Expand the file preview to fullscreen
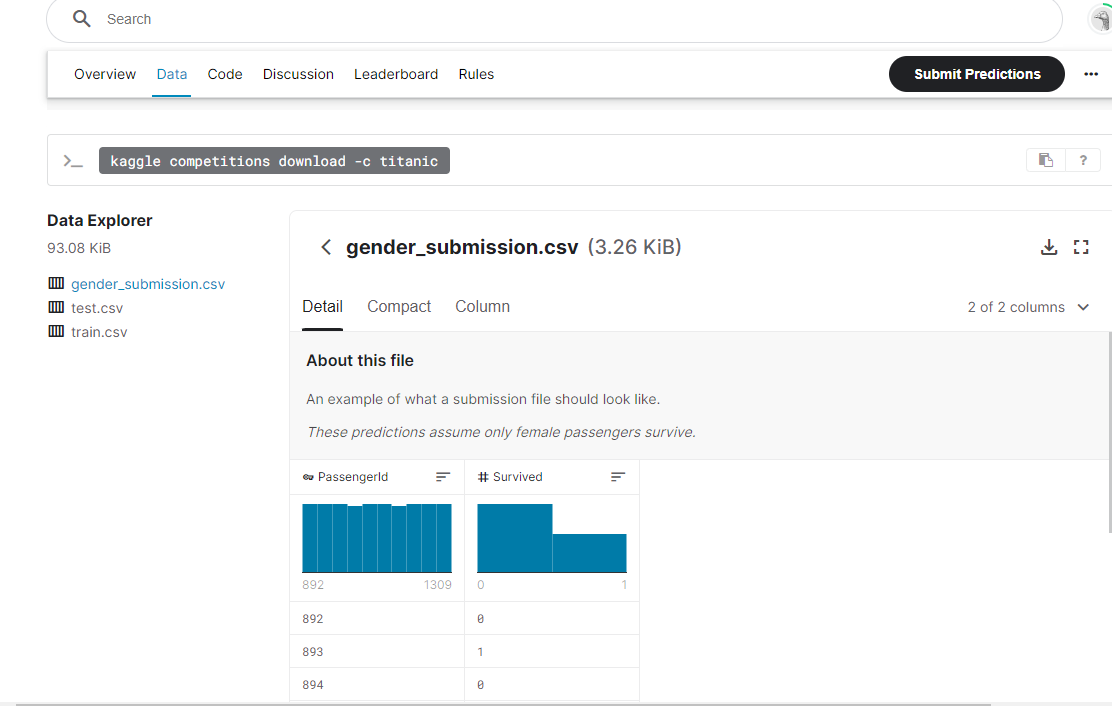 pos(1081,247)
